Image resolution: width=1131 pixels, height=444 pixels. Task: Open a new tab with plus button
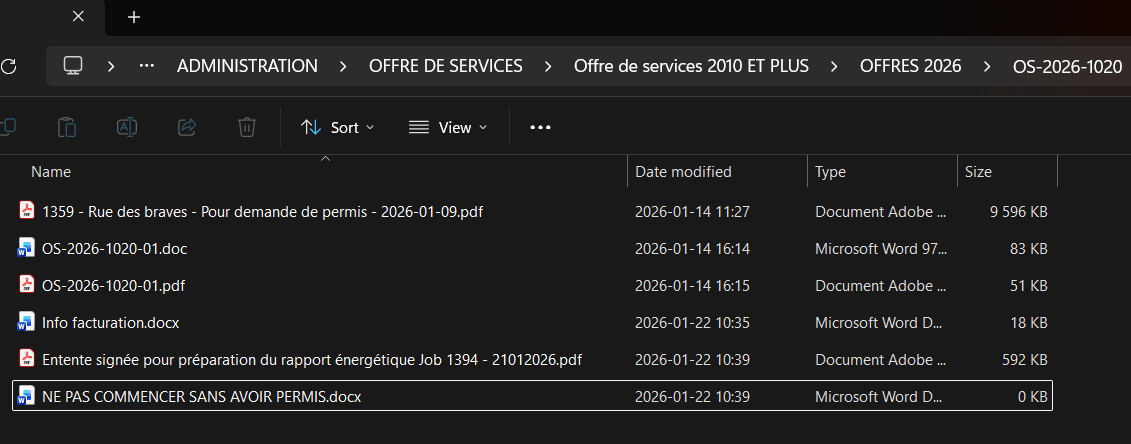(134, 17)
